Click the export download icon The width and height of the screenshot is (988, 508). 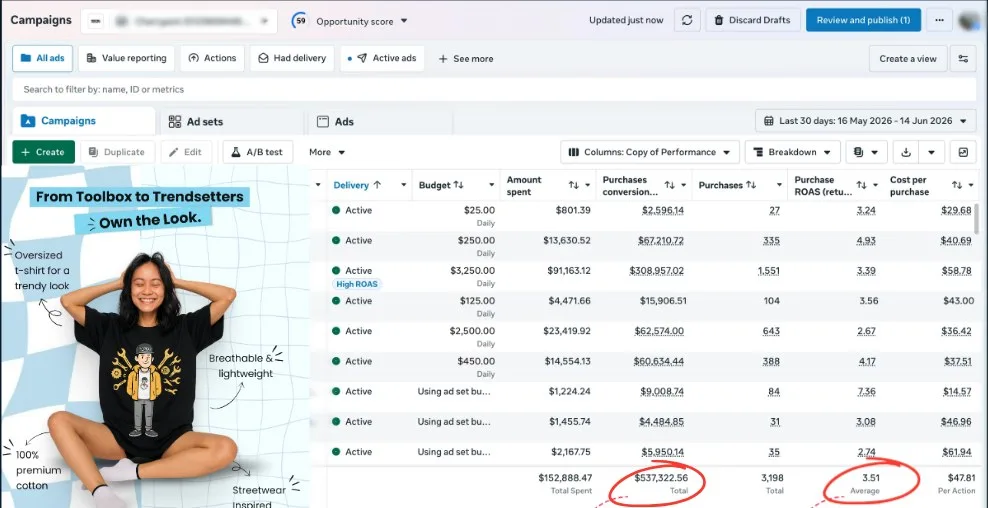[x=906, y=152]
